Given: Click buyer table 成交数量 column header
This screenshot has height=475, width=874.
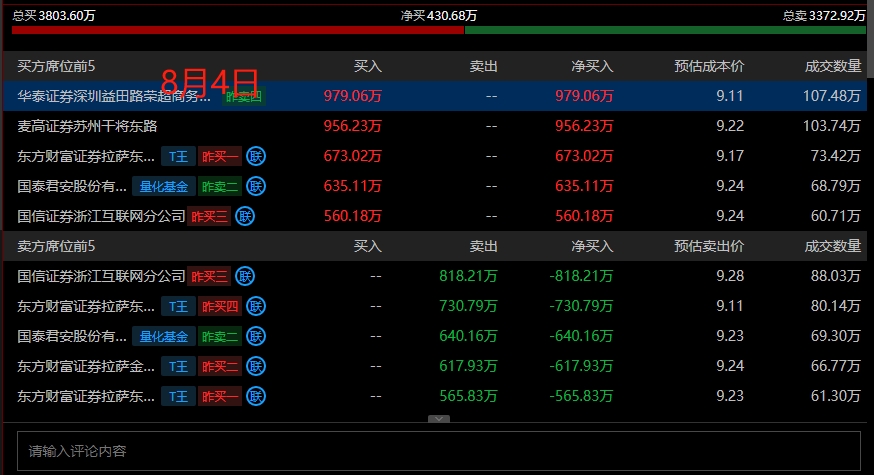Looking at the screenshot, I should (x=833, y=66).
